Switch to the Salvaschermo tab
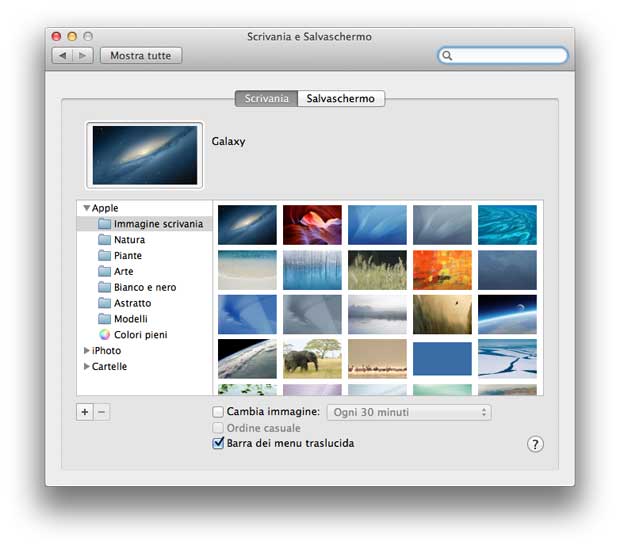Screen dimensions: 620x549 click(x=340, y=99)
